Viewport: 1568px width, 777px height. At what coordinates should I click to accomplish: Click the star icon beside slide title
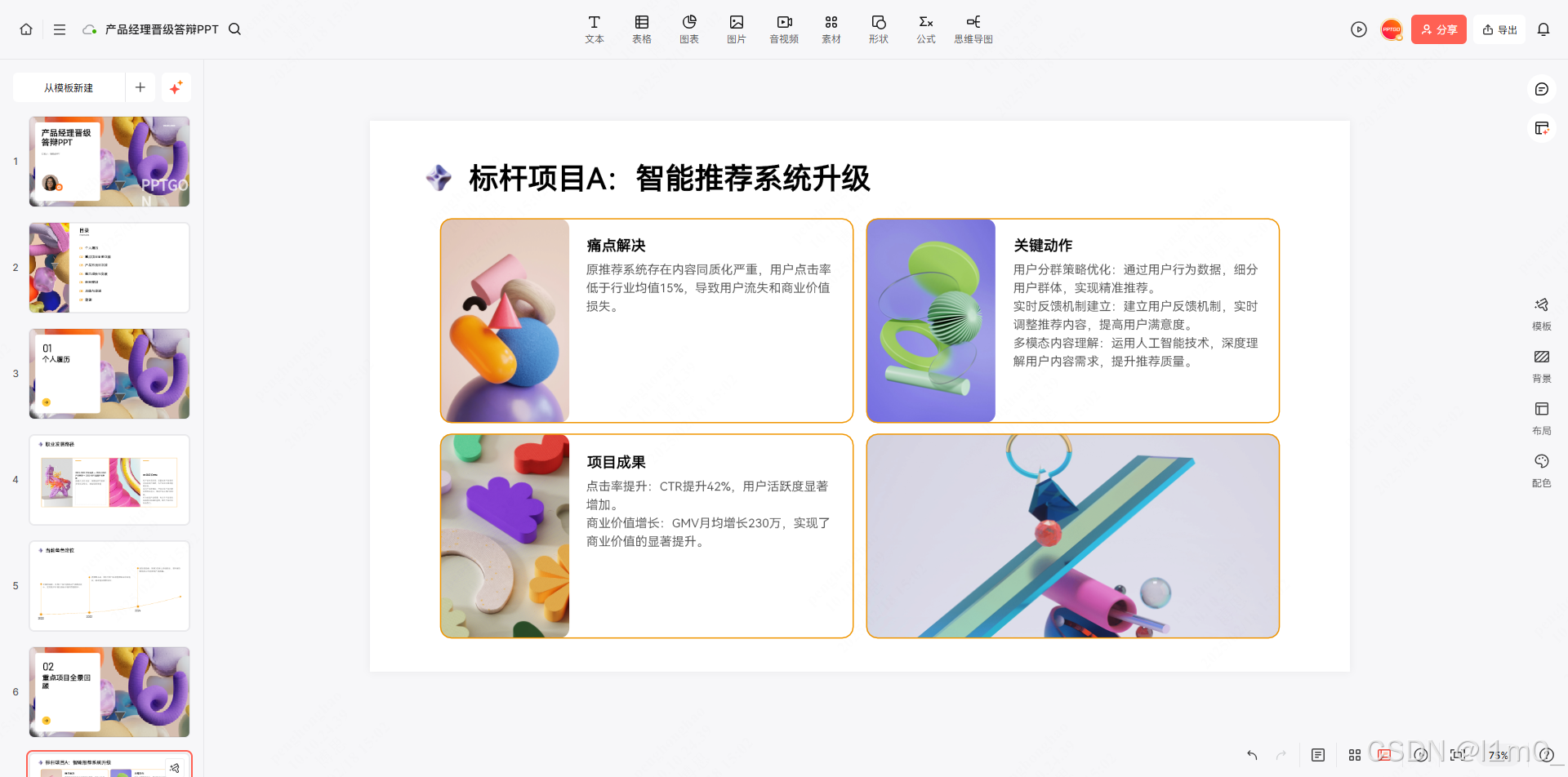coord(439,178)
